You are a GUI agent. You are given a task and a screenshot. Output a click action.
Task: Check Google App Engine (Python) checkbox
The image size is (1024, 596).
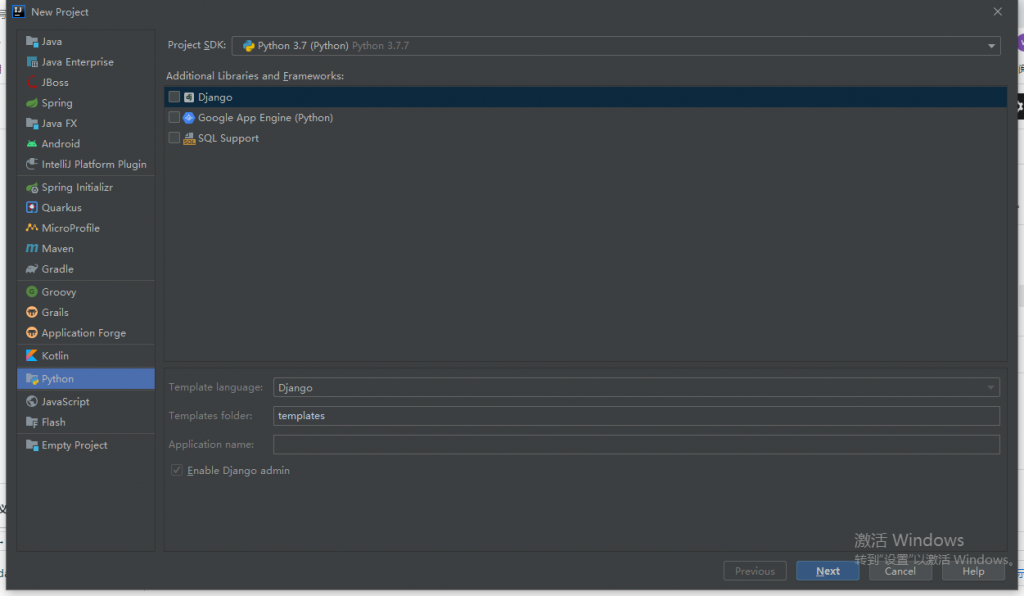coord(174,118)
